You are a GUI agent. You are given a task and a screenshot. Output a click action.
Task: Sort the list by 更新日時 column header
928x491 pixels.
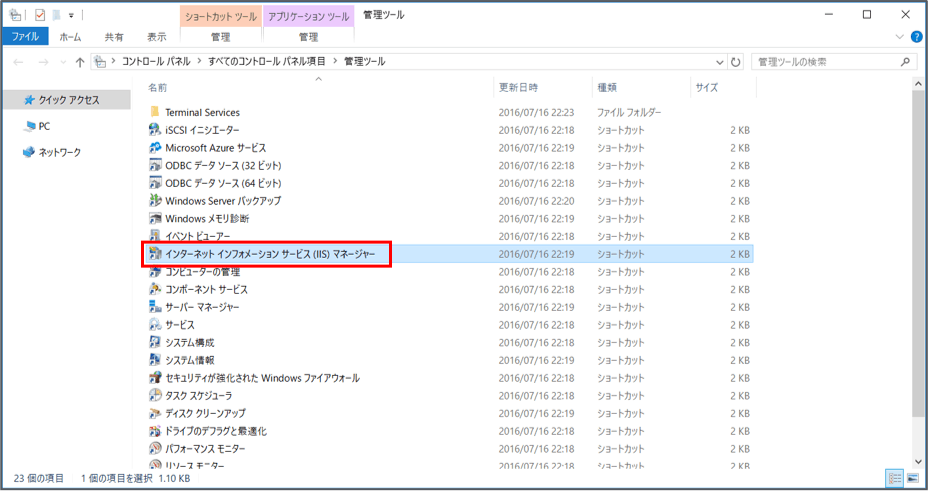(518, 88)
